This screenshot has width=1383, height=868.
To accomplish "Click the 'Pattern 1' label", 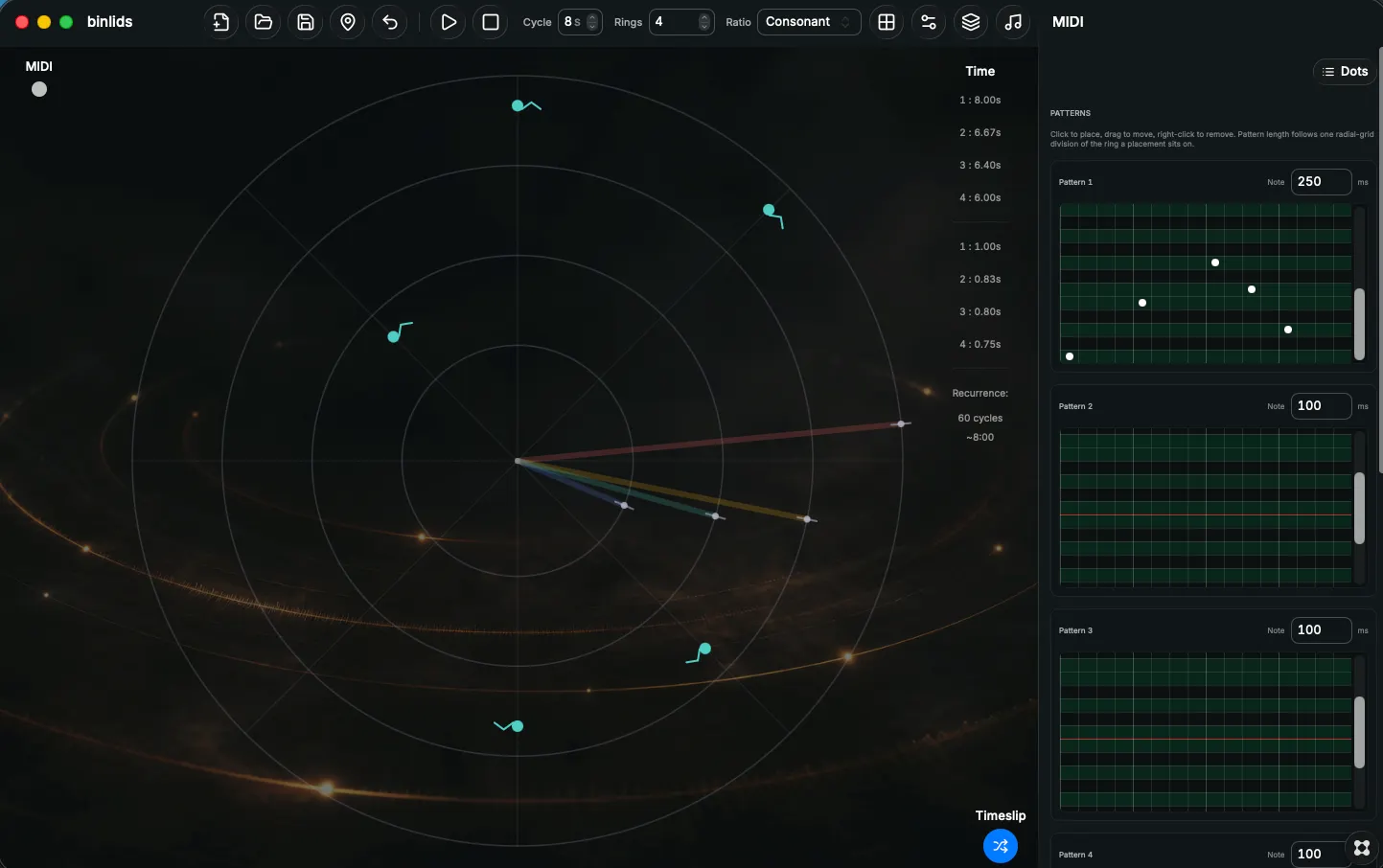I will (1075, 182).
